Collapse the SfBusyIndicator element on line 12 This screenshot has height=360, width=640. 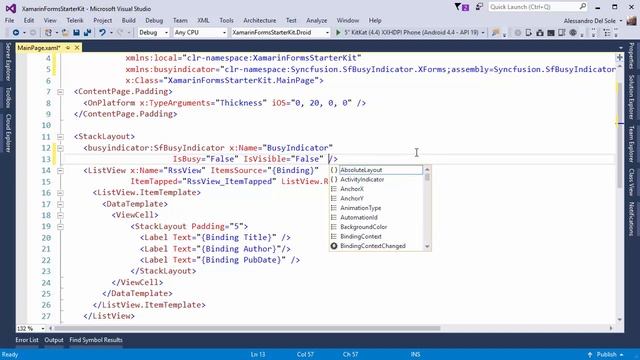[x=60, y=148]
